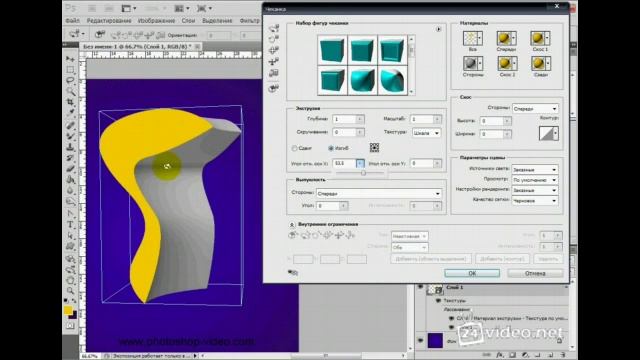
Task: Click the mesh preview icon beside OK
Action: click(x=293, y=272)
